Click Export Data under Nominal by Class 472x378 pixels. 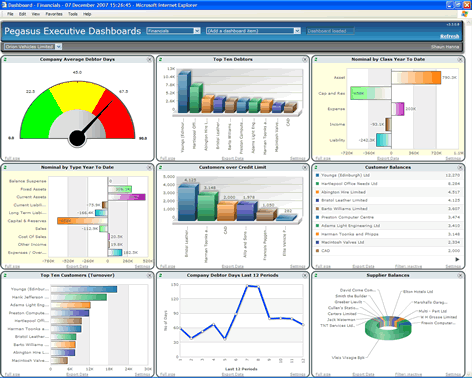(388, 158)
